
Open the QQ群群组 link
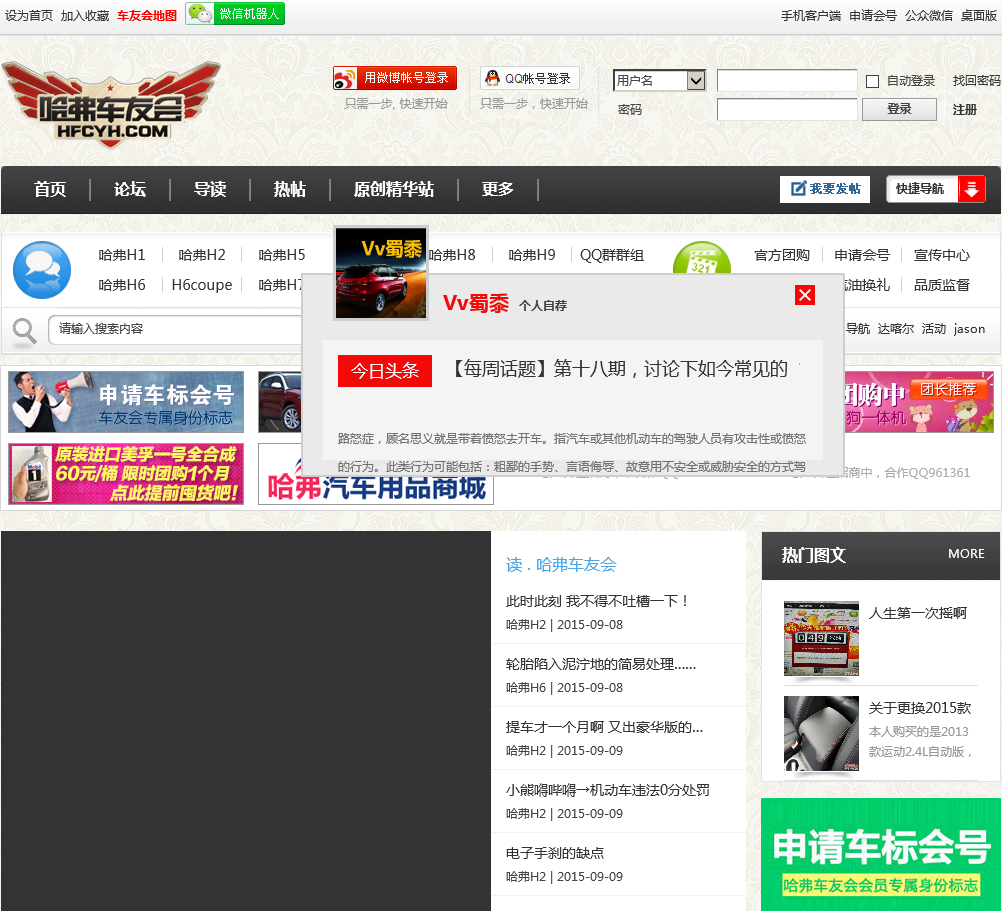click(x=612, y=255)
